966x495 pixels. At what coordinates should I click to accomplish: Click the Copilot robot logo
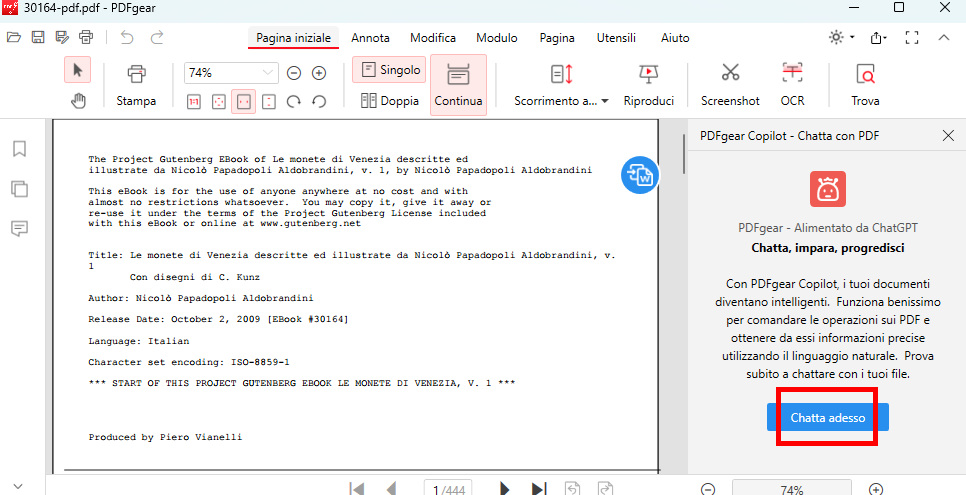pos(827,189)
